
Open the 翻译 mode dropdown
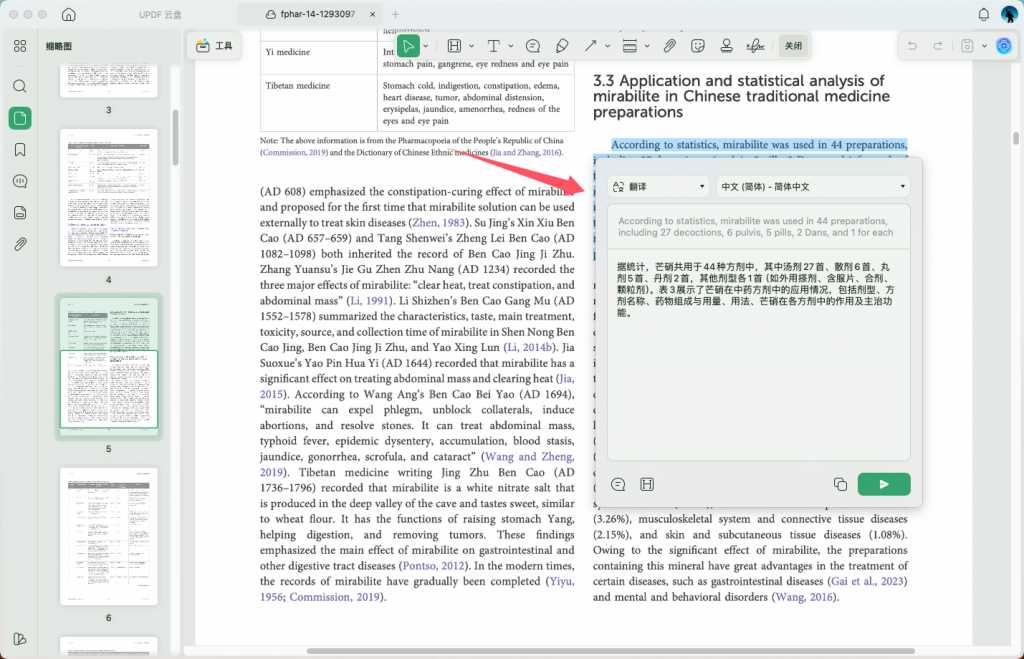[x=659, y=187]
